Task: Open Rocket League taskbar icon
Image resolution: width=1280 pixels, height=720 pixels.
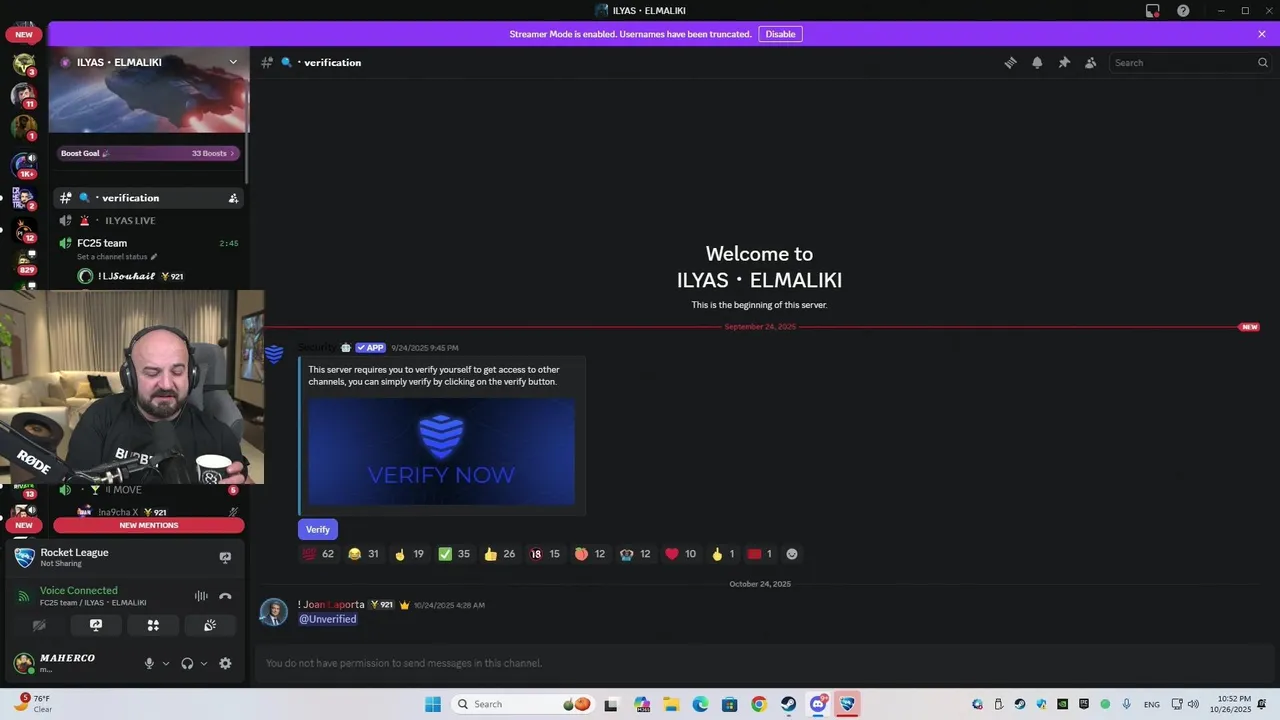Action: (847, 704)
